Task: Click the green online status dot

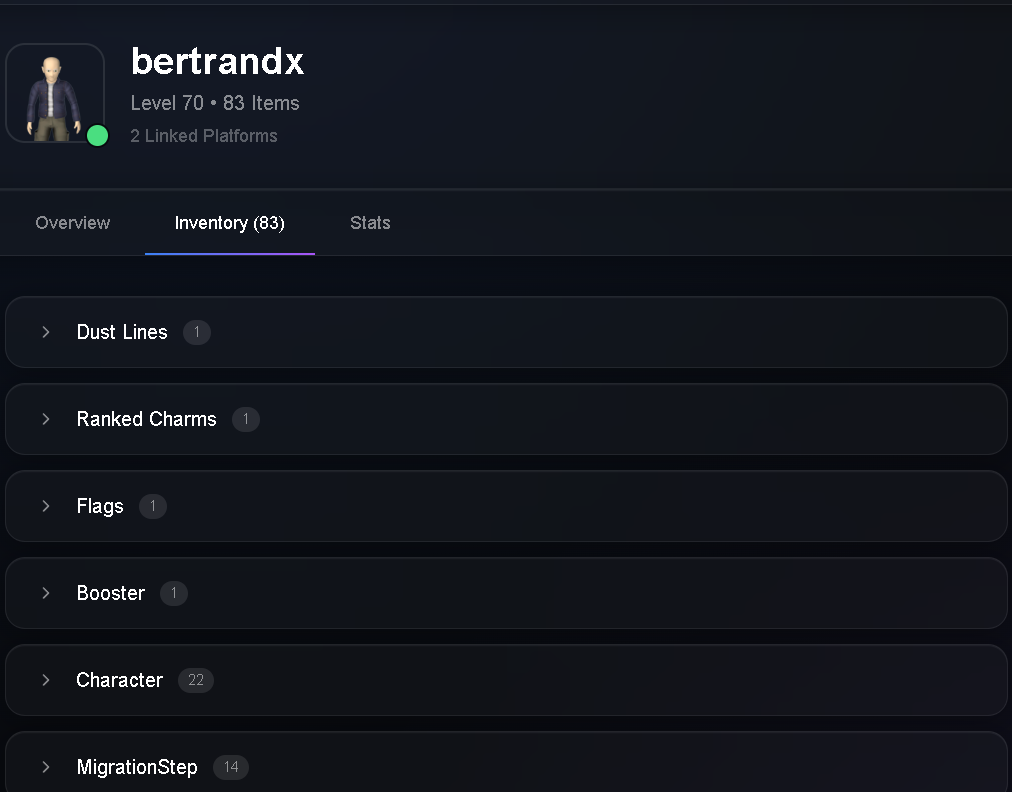Action: [97, 136]
